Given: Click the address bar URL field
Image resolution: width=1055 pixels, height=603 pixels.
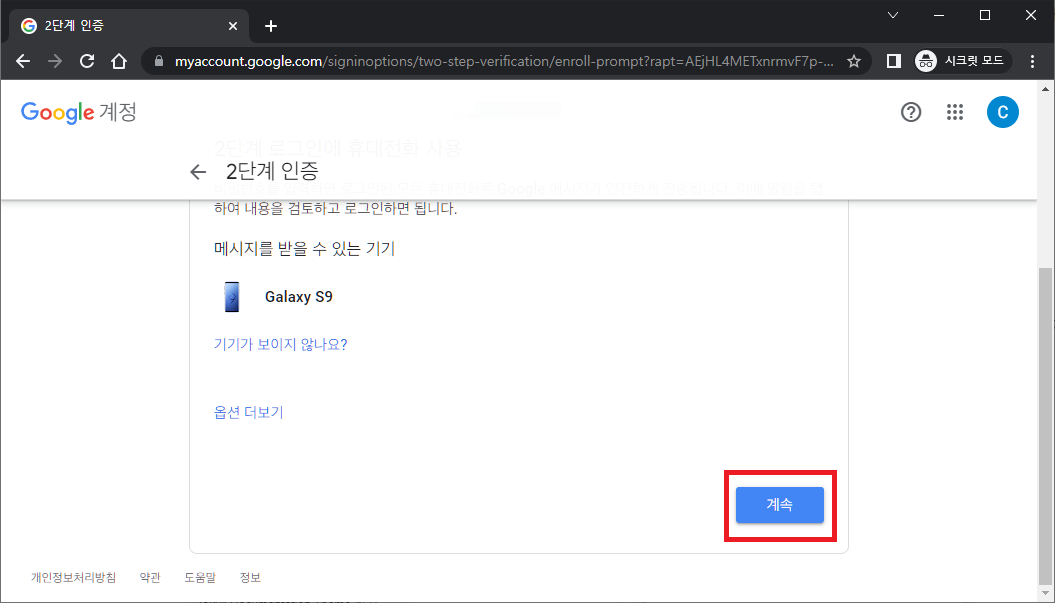Looking at the screenshot, I should tap(505, 62).
